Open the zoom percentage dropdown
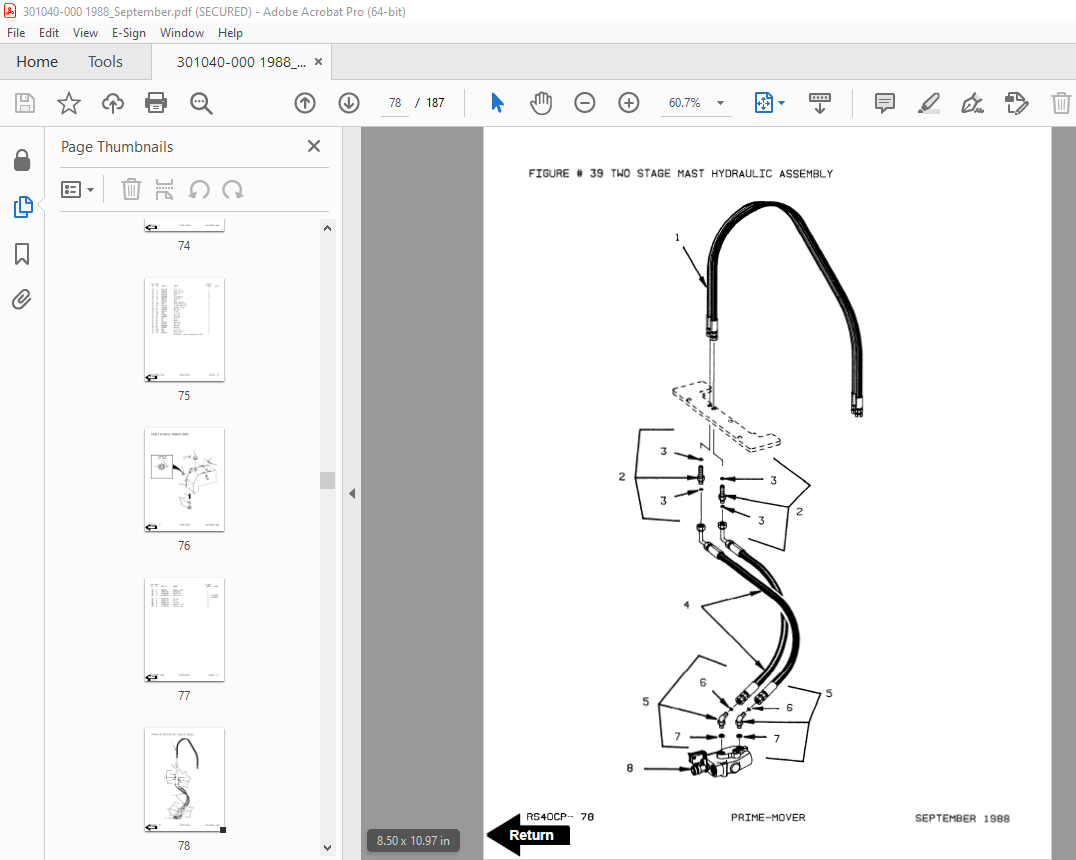The image size is (1076, 860). (x=720, y=103)
